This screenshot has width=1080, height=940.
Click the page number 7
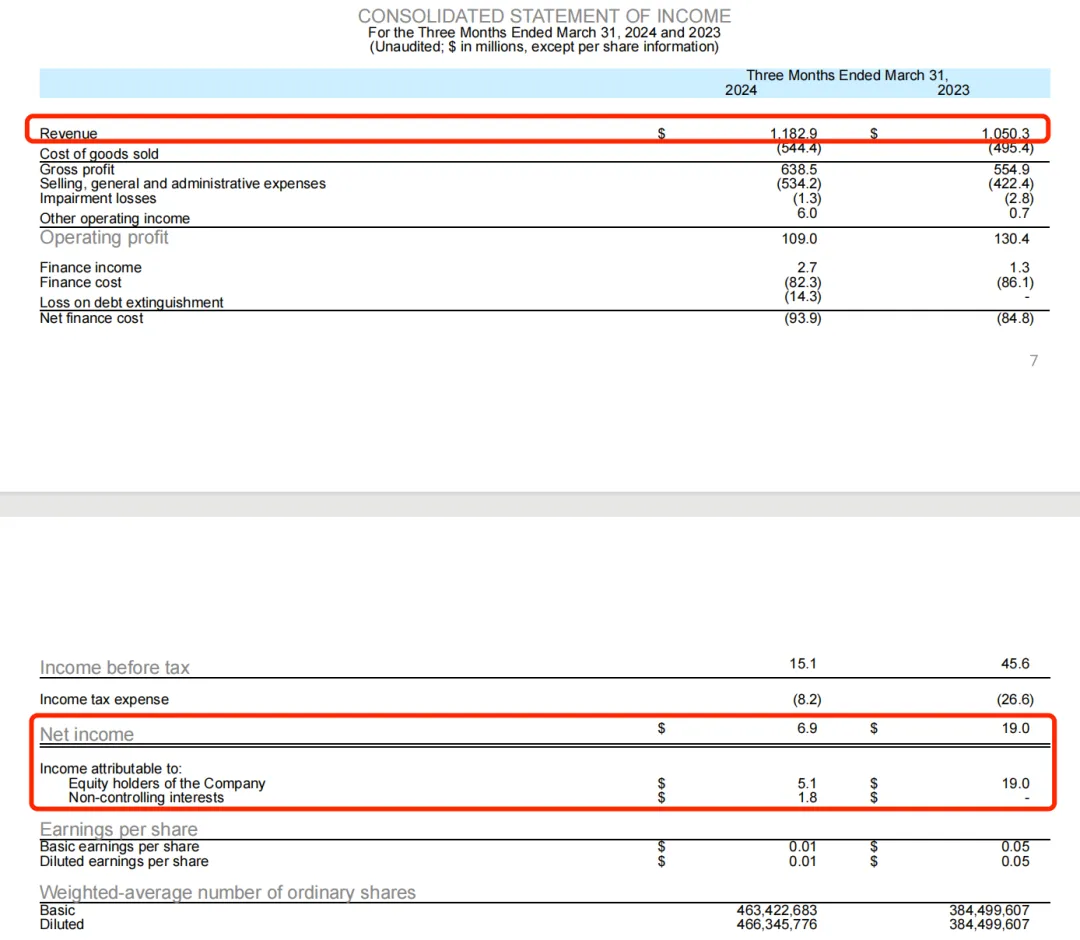pos(1033,361)
